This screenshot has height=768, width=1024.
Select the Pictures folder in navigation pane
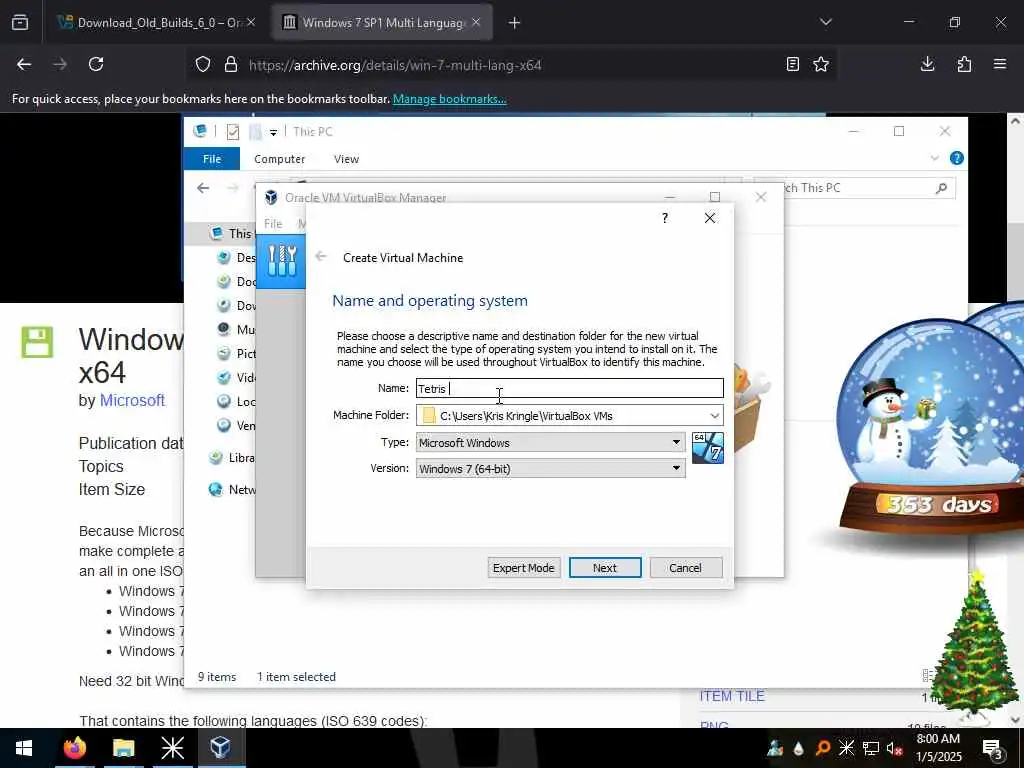[236, 353]
